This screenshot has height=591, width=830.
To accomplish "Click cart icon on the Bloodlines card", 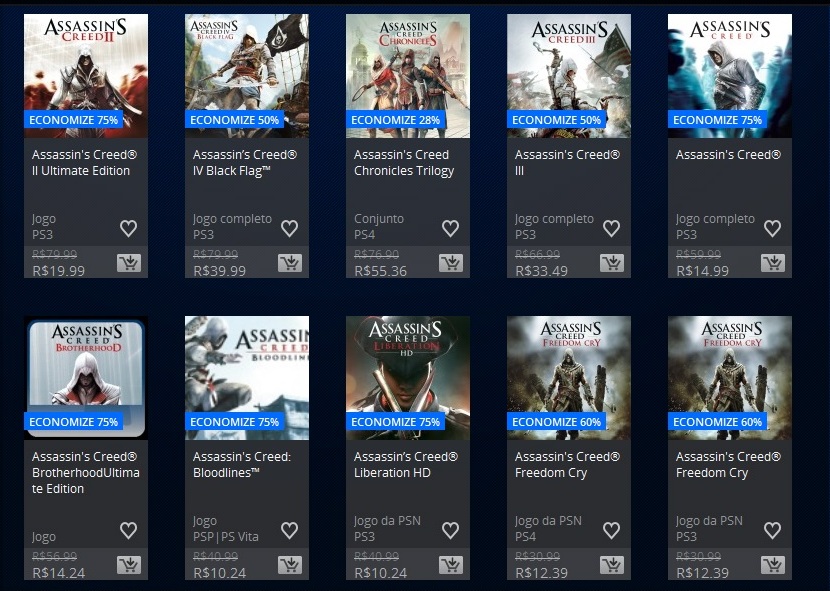I will coord(290,565).
